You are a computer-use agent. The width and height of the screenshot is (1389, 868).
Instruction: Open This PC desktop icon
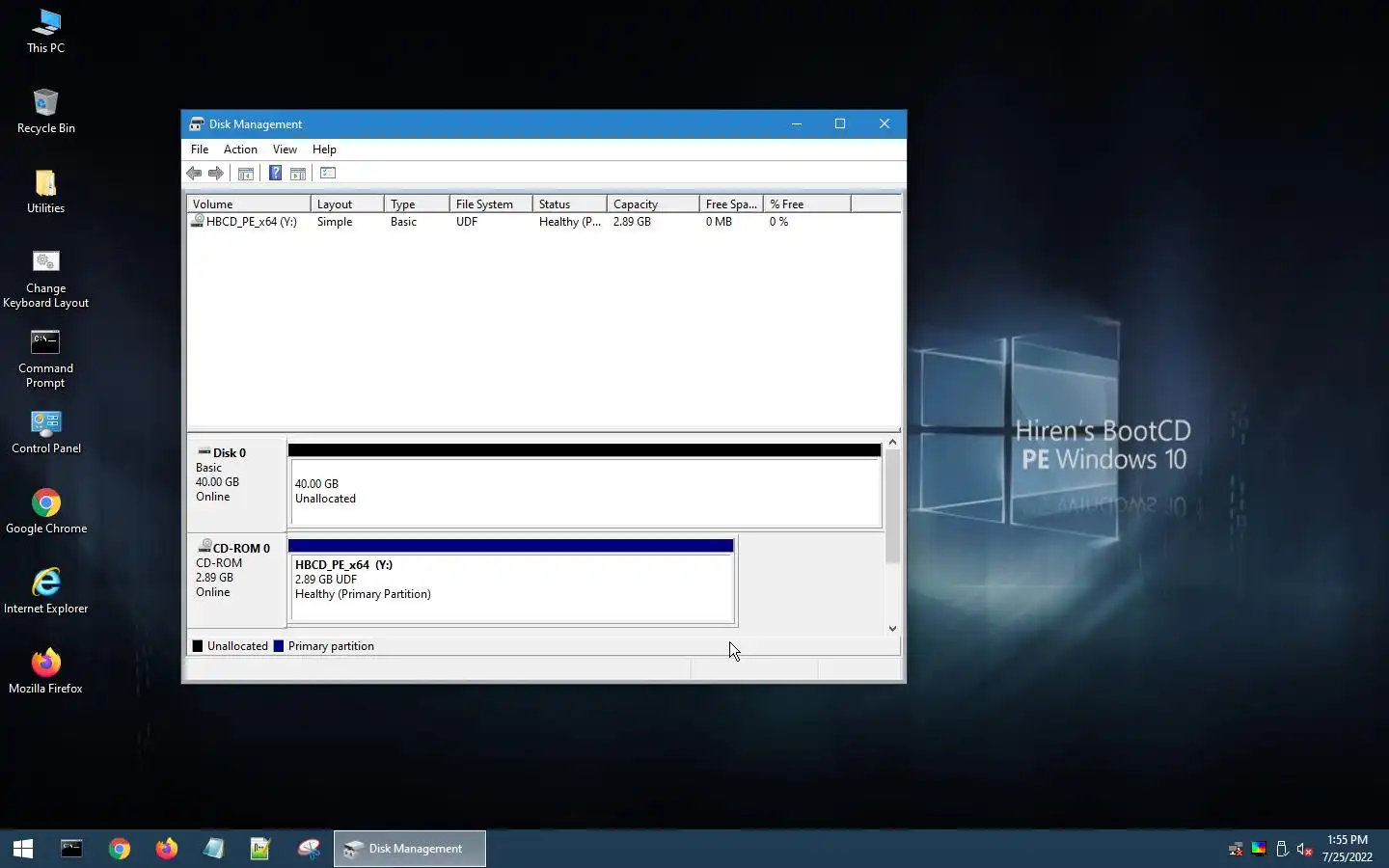[x=45, y=31]
